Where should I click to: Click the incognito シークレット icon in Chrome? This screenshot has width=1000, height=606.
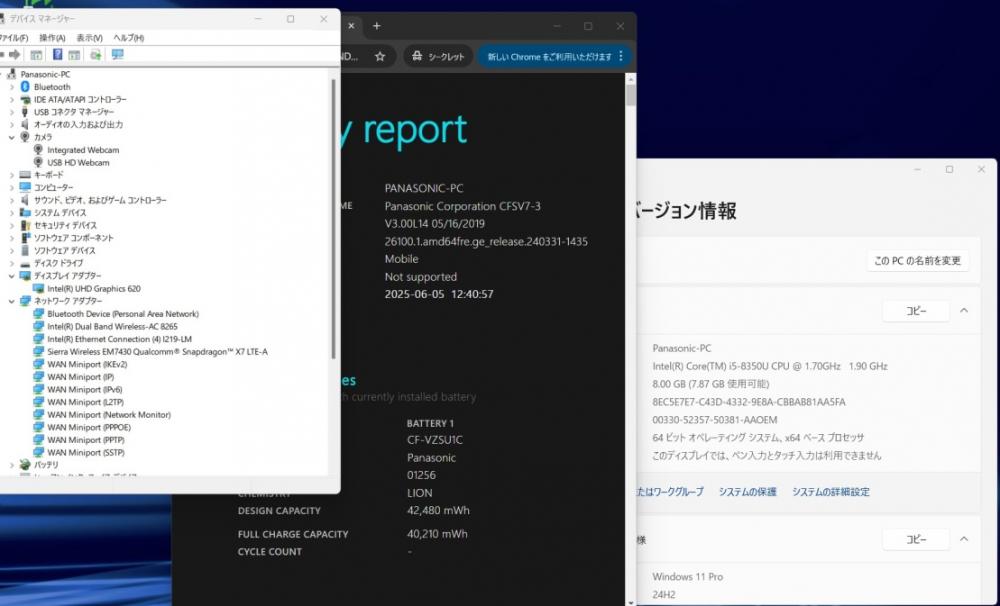pos(417,57)
